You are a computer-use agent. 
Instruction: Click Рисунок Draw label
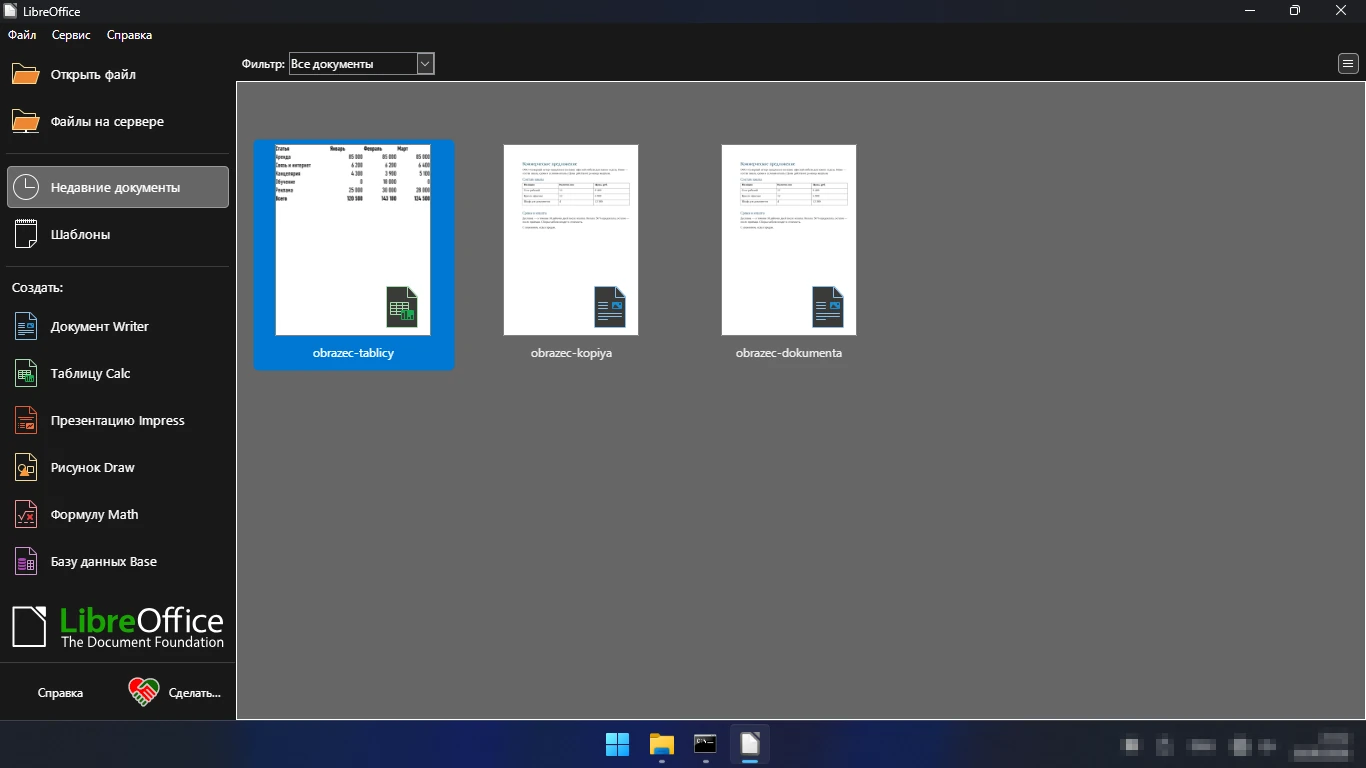[x=93, y=467]
